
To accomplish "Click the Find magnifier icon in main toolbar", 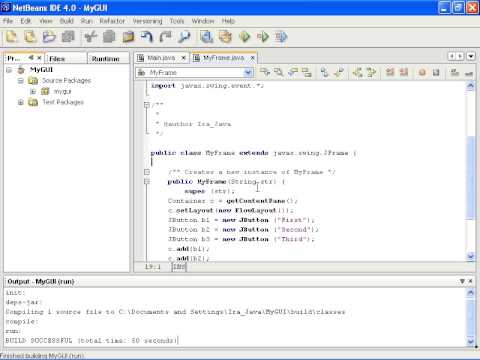I will [184, 37].
